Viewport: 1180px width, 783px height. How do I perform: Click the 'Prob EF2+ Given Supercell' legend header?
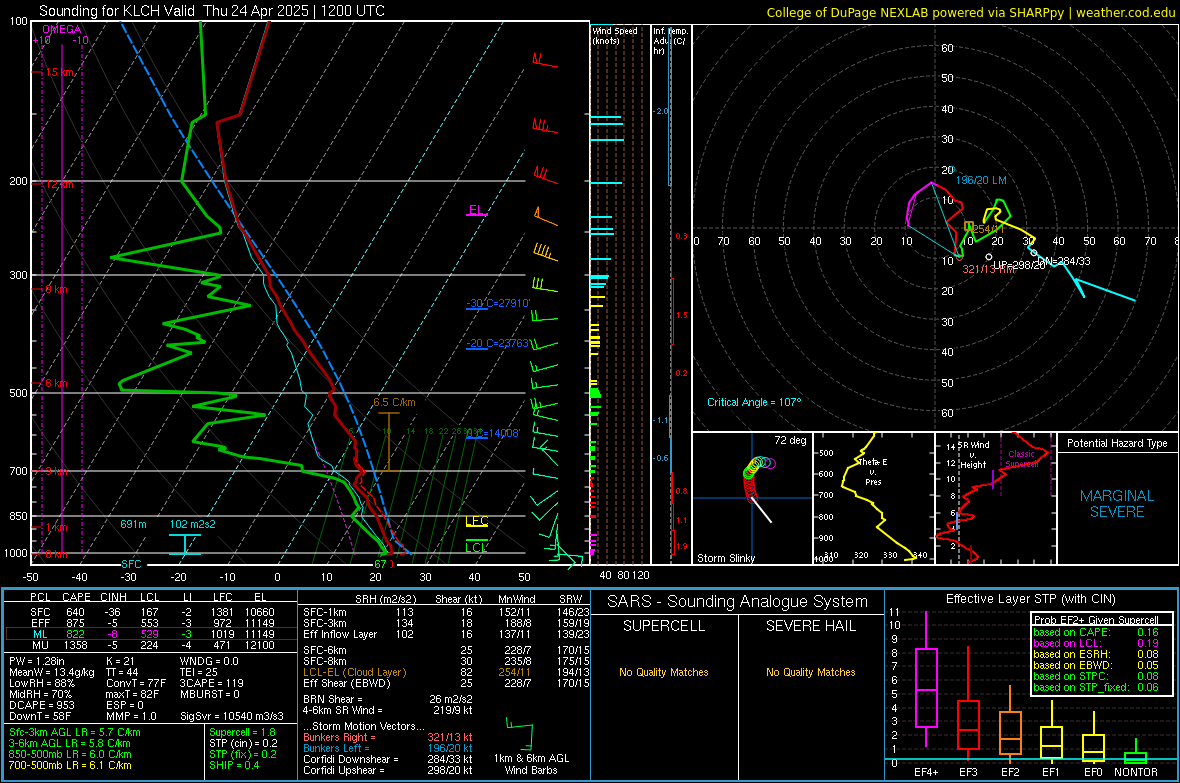(x=1096, y=620)
